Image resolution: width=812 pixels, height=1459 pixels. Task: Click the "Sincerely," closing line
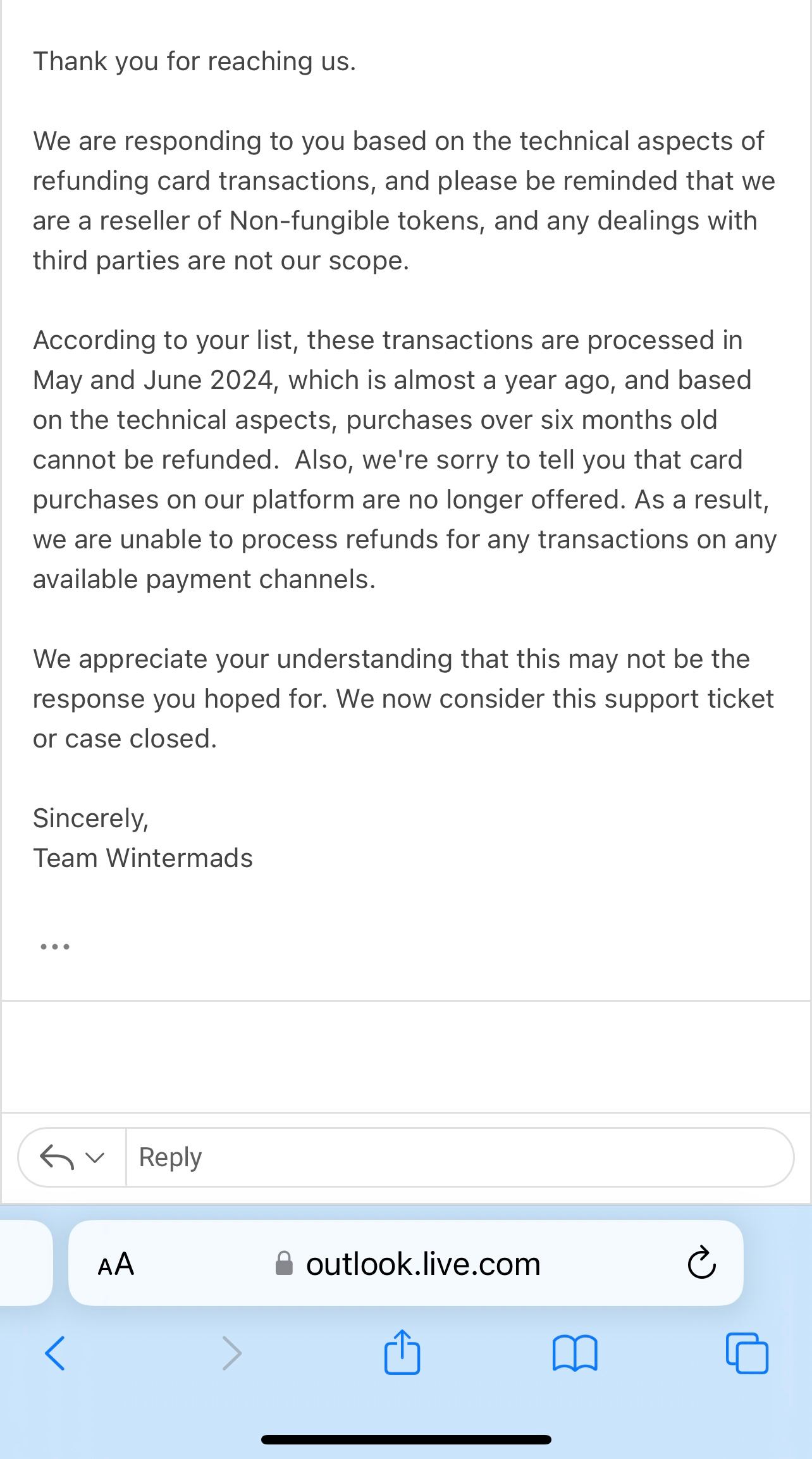tap(90, 818)
